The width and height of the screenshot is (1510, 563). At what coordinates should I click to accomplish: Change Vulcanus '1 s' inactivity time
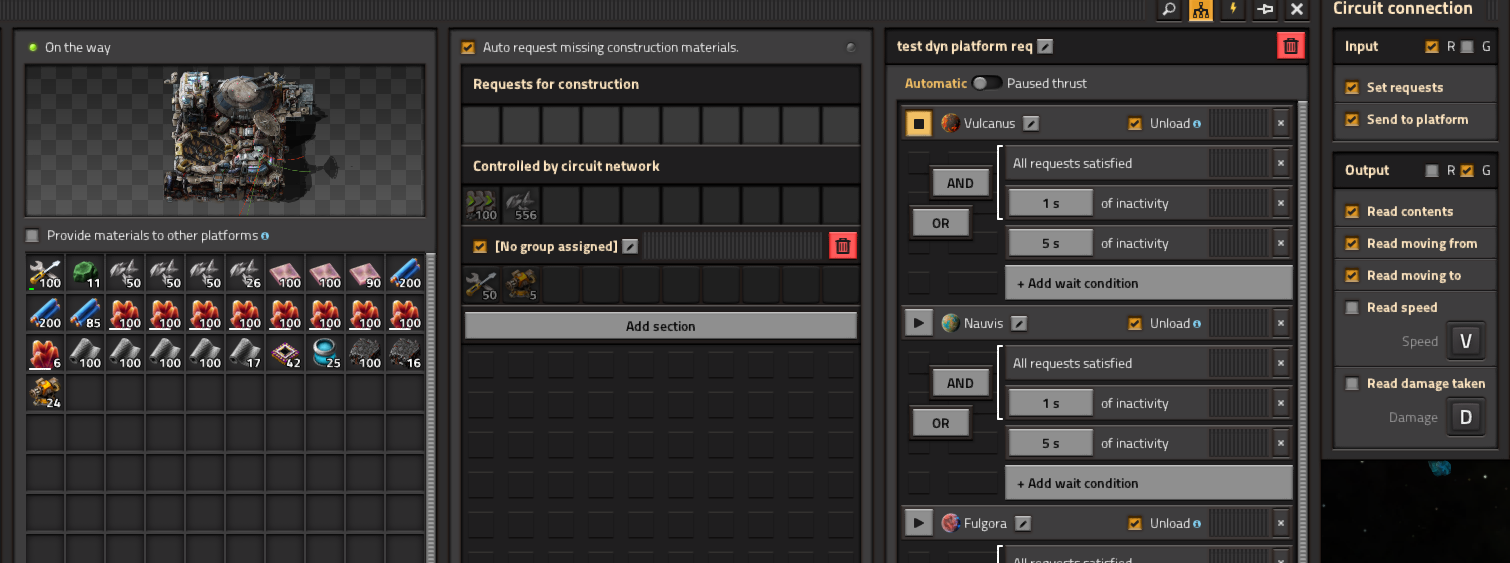1050,203
